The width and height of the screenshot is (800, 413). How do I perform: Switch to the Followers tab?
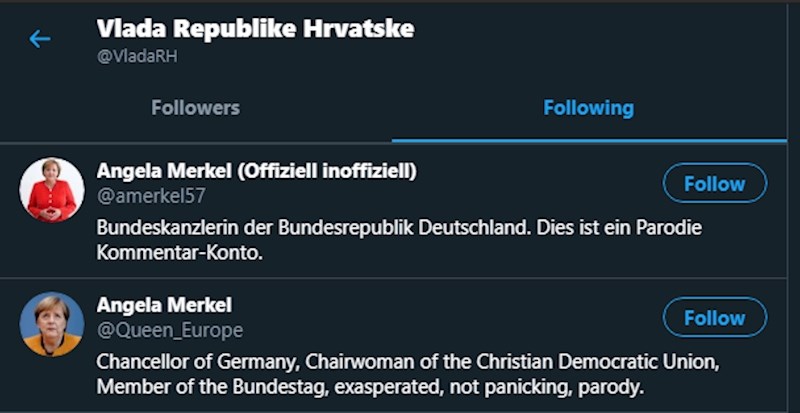tap(195, 108)
